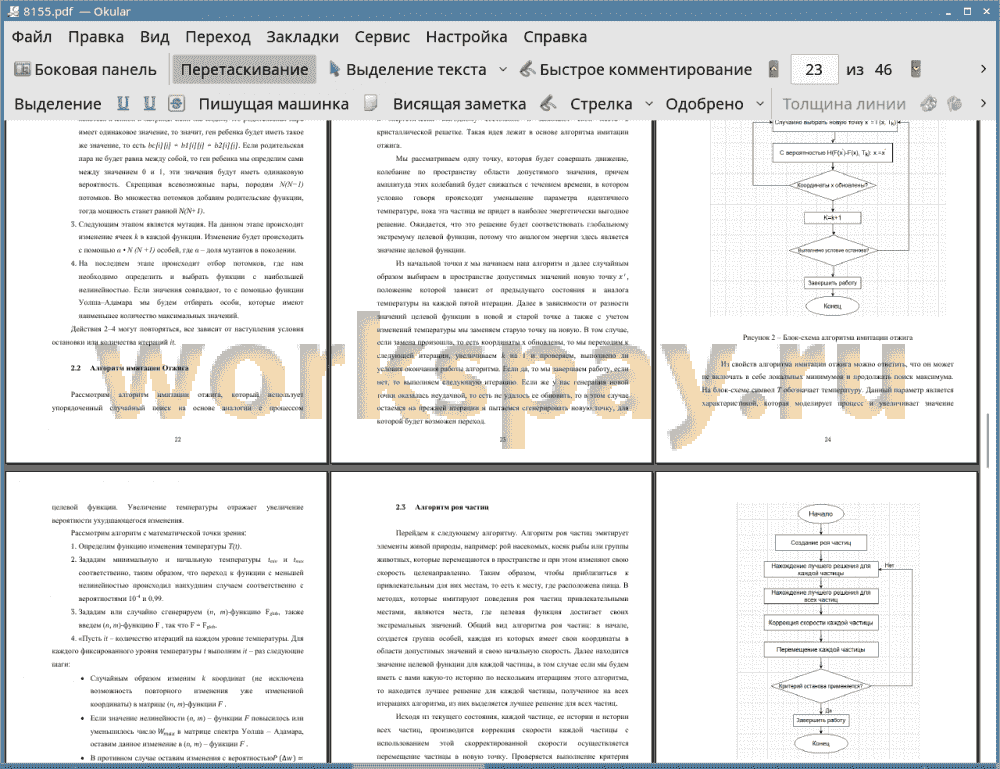This screenshot has height=769, width=1000.
Task: Open the Справка menu
Action: click(555, 37)
